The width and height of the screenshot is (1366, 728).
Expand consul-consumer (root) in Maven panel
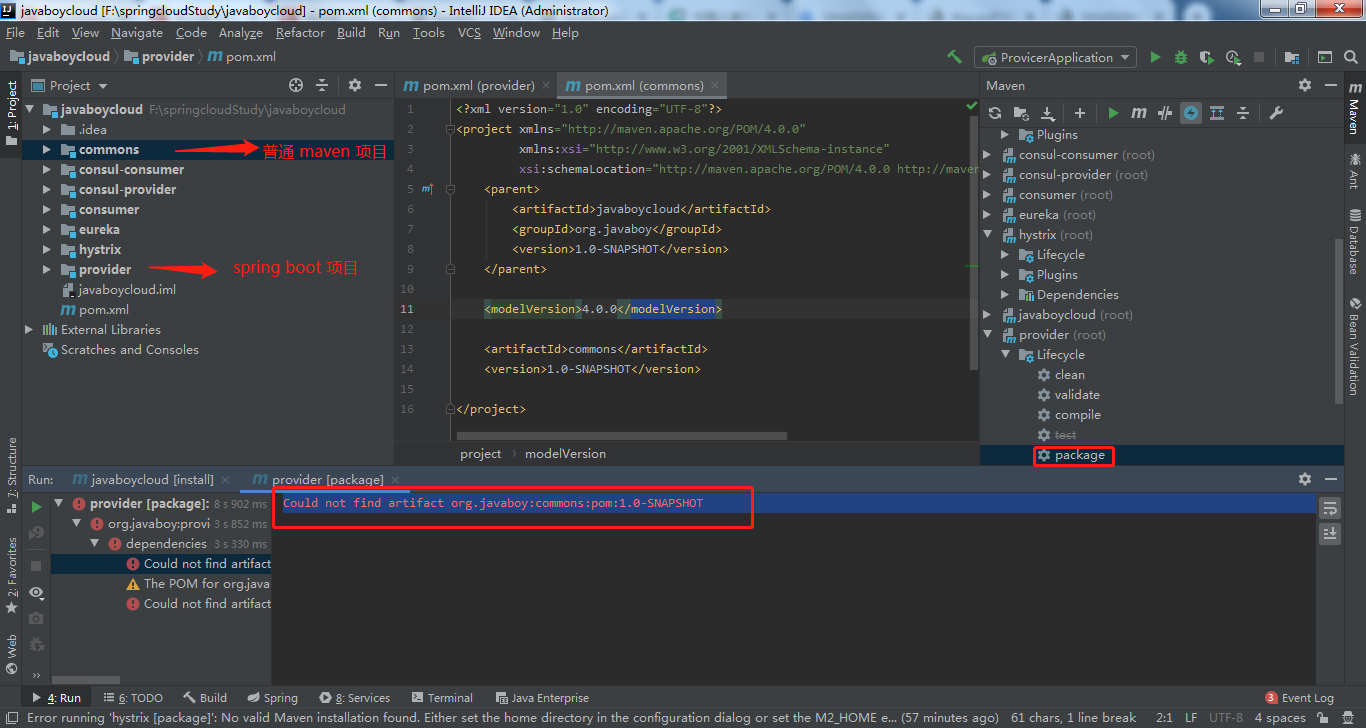(988, 155)
